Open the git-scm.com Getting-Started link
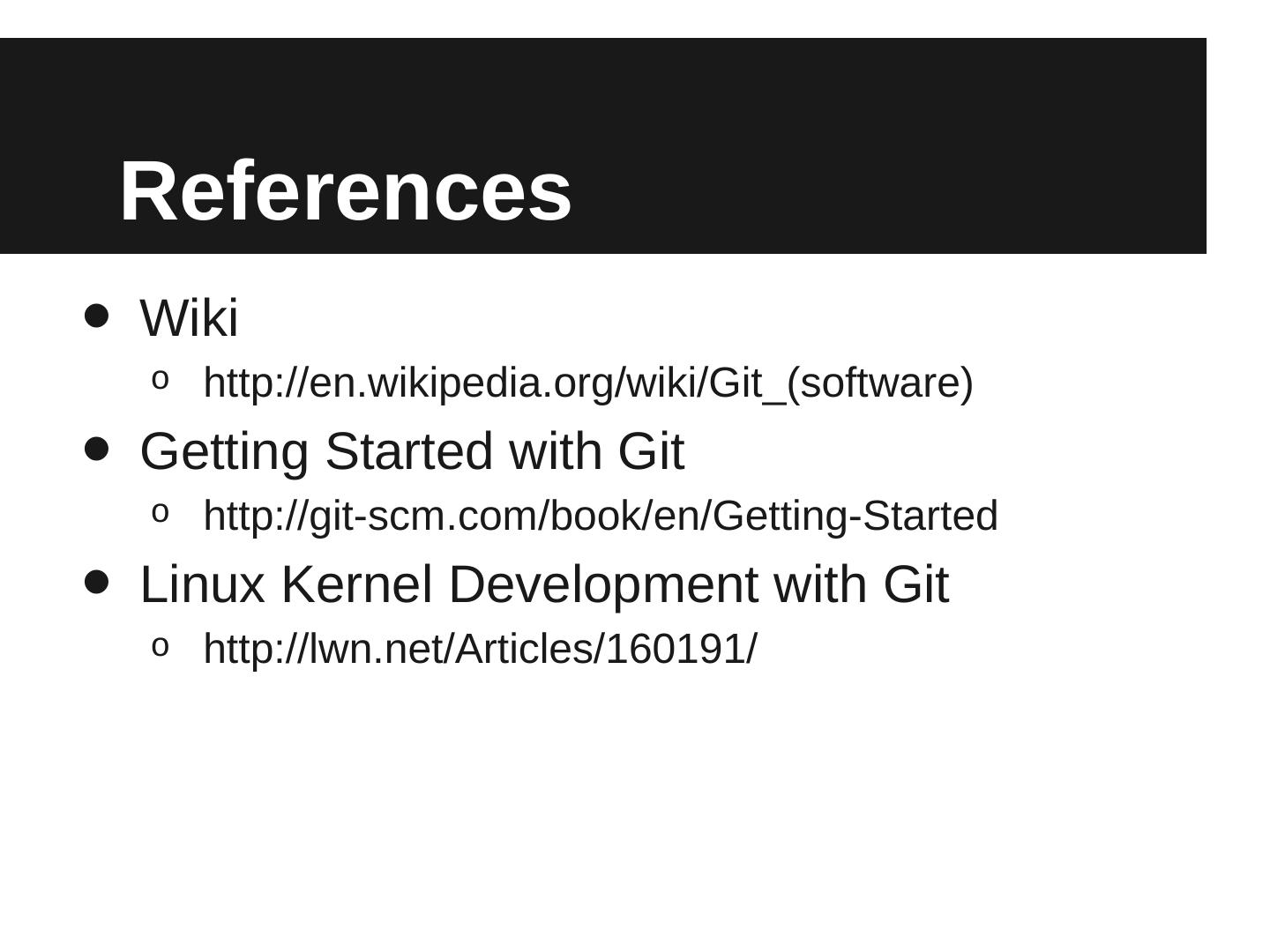 point(600,516)
